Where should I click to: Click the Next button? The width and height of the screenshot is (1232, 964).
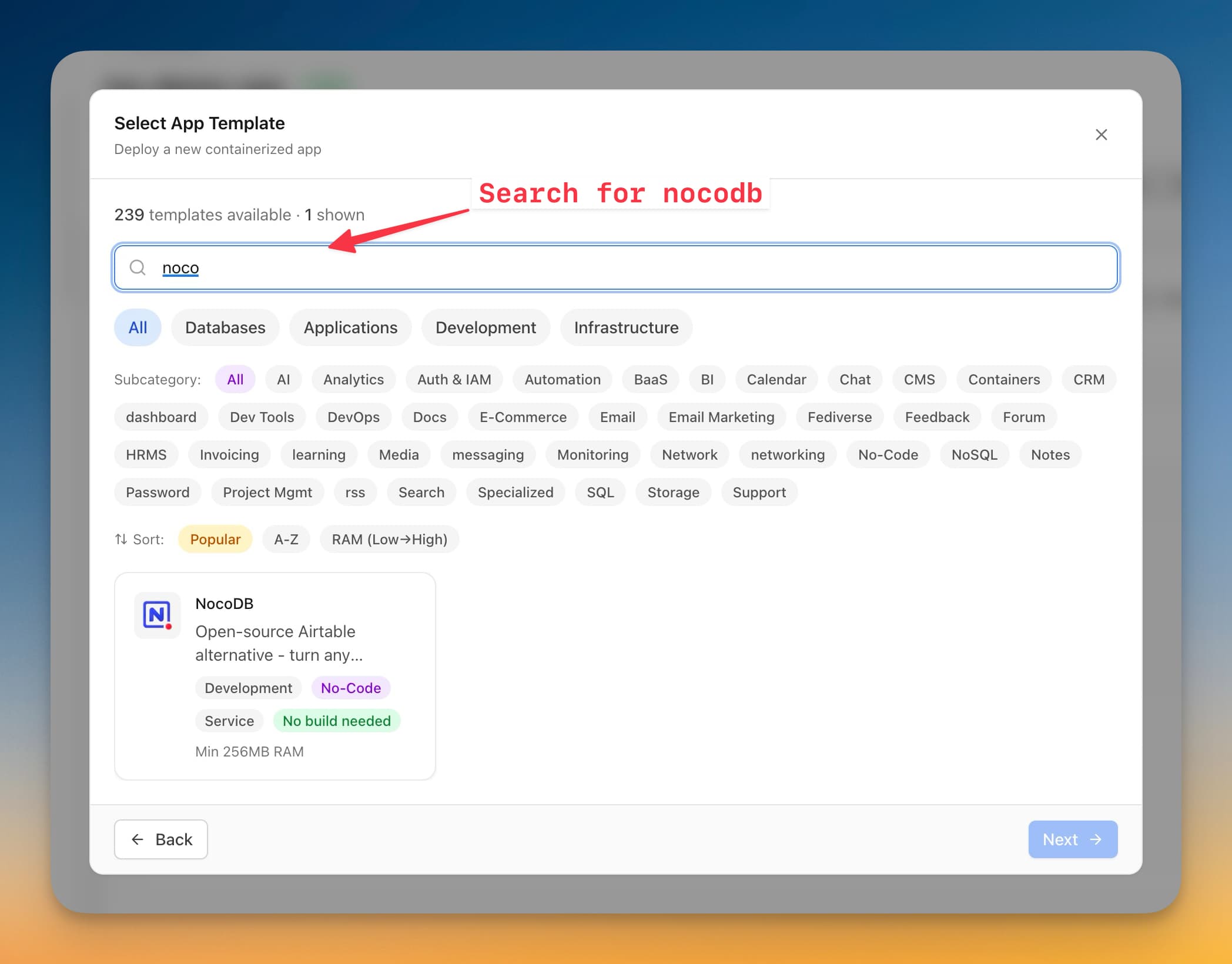(x=1072, y=839)
